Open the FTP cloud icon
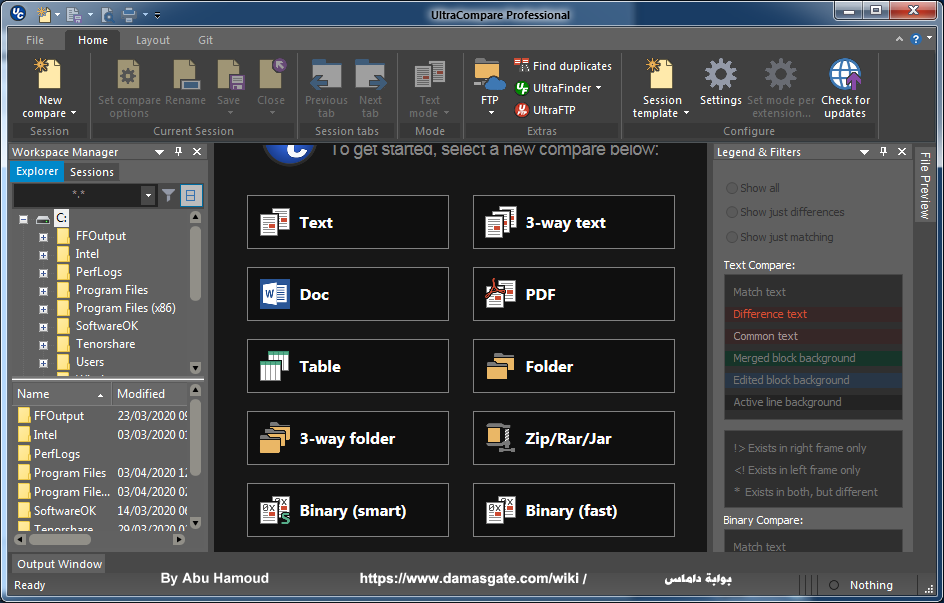944x603 pixels. coord(489,74)
